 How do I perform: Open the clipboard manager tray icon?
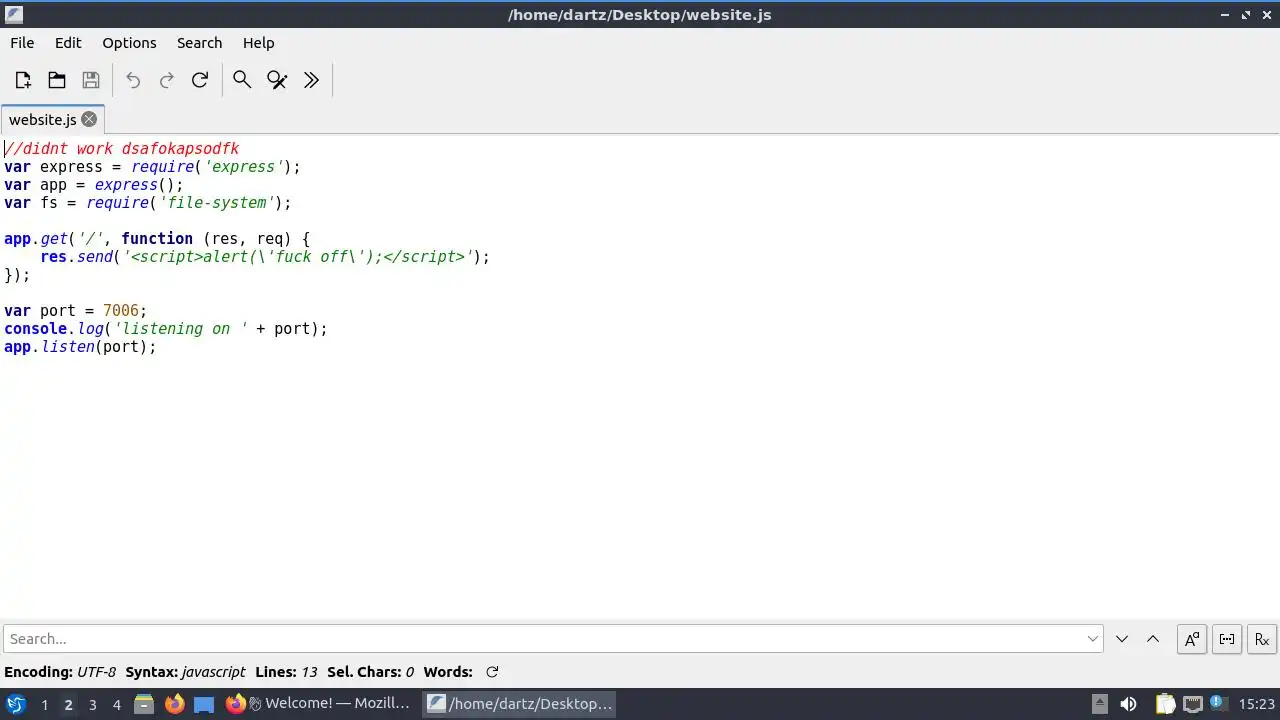1165,704
